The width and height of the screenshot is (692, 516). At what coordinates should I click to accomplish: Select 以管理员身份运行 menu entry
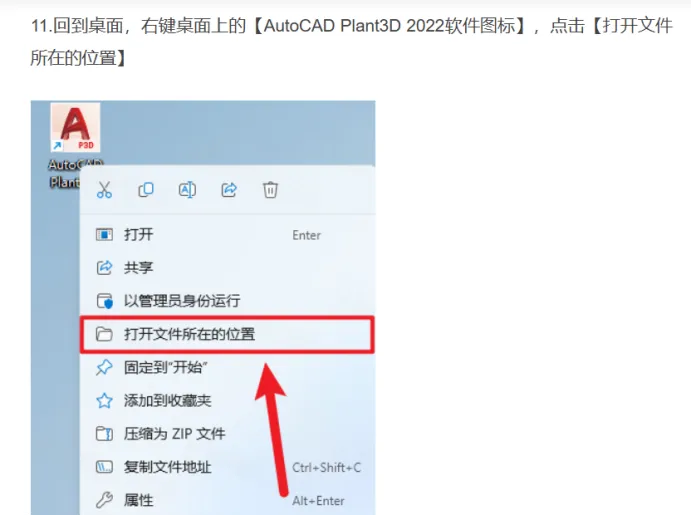click(x=227, y=301)
